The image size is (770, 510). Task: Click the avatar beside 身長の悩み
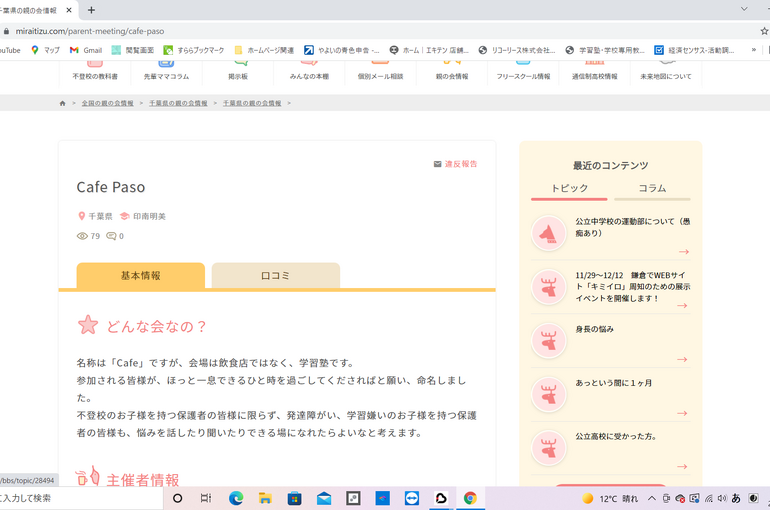tap(549, 340)
